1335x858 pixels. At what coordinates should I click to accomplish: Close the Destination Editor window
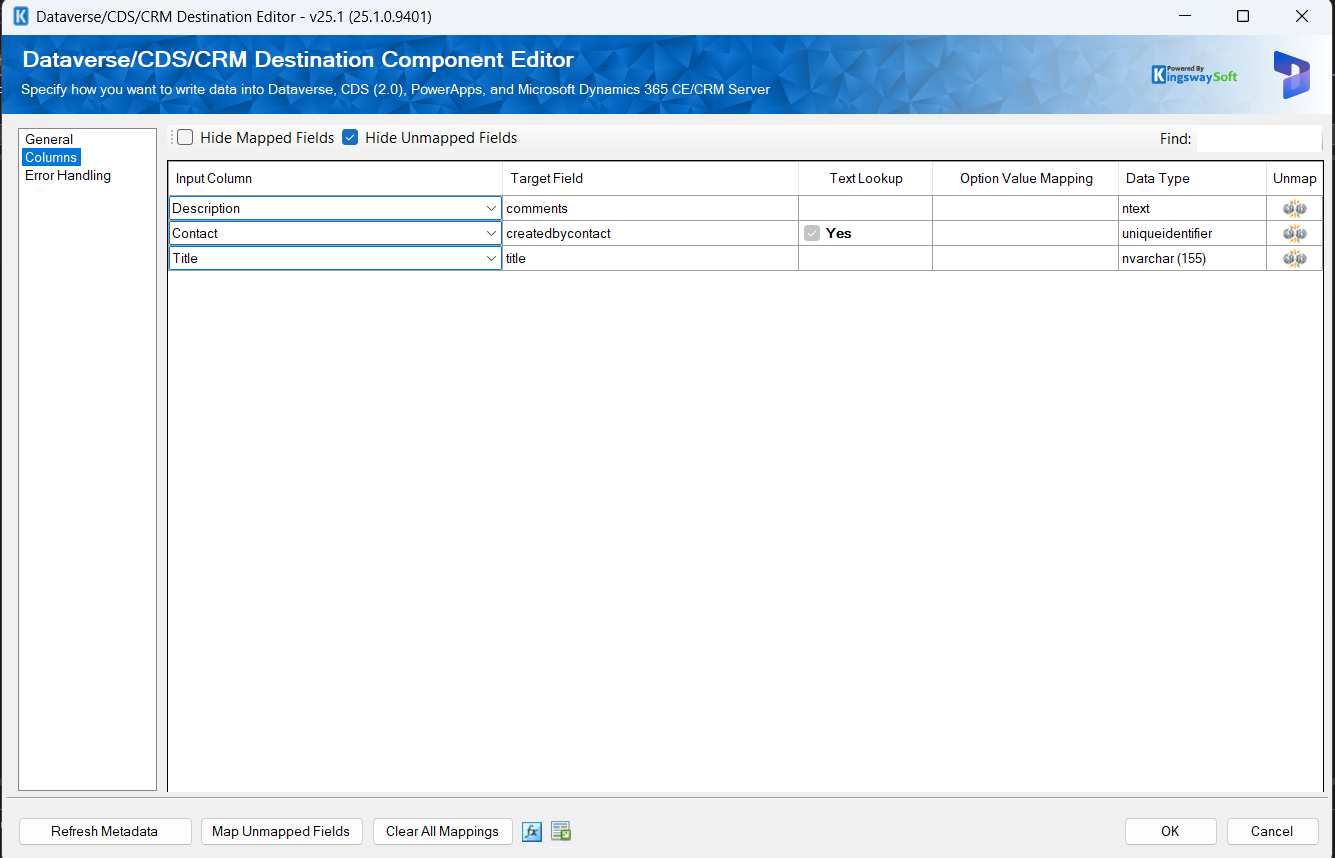coord(1302,16)
